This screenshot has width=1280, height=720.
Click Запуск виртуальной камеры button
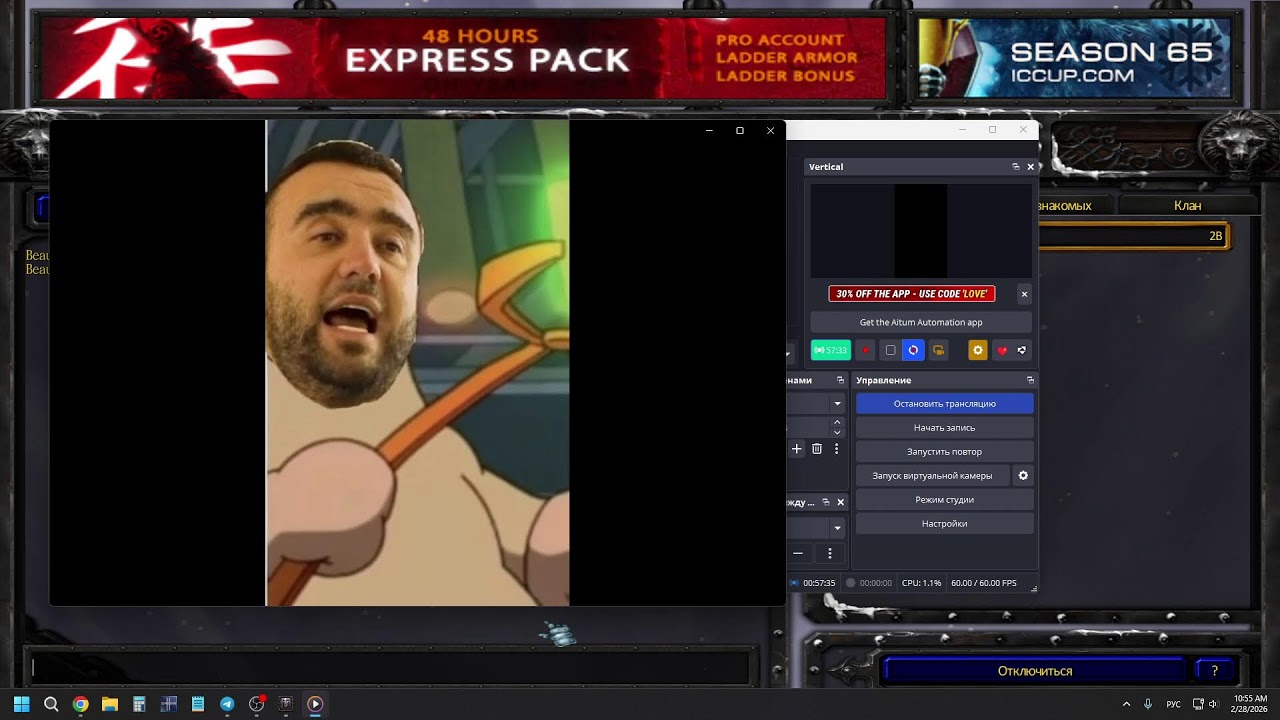932,476
